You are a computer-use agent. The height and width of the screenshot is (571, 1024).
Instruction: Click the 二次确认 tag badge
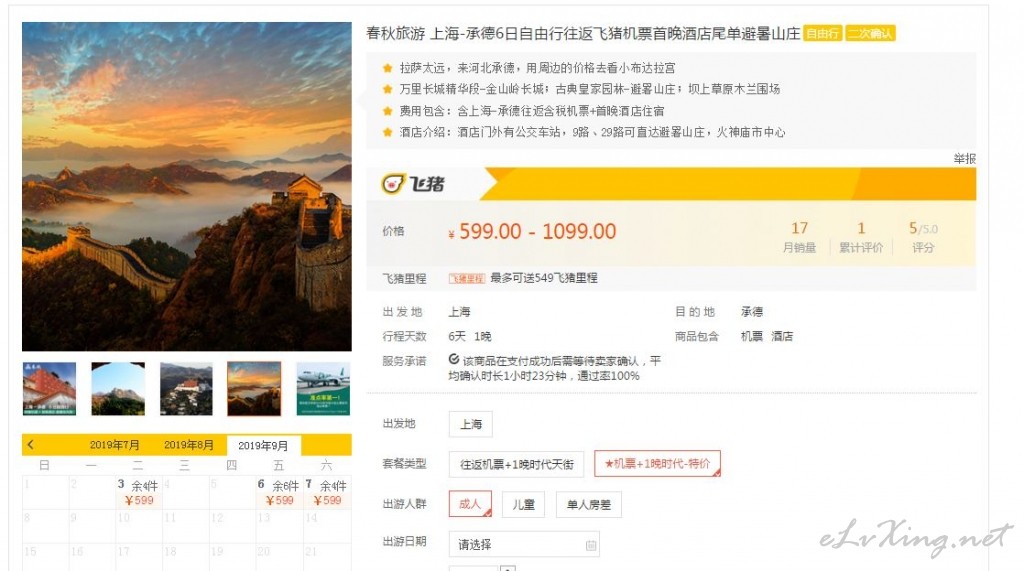coord(869,33)
